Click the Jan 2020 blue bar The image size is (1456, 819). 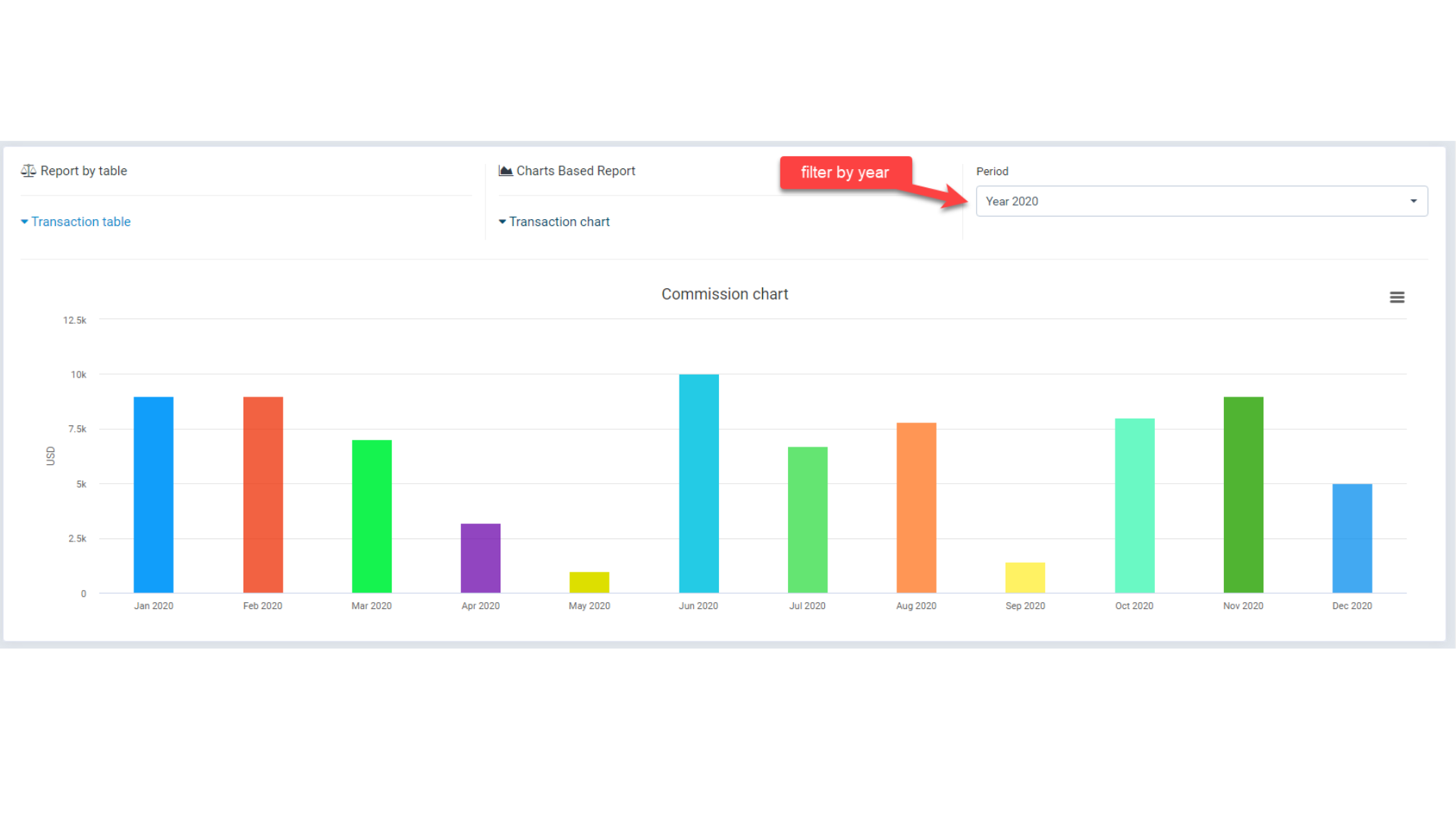[x=153, y=494]
